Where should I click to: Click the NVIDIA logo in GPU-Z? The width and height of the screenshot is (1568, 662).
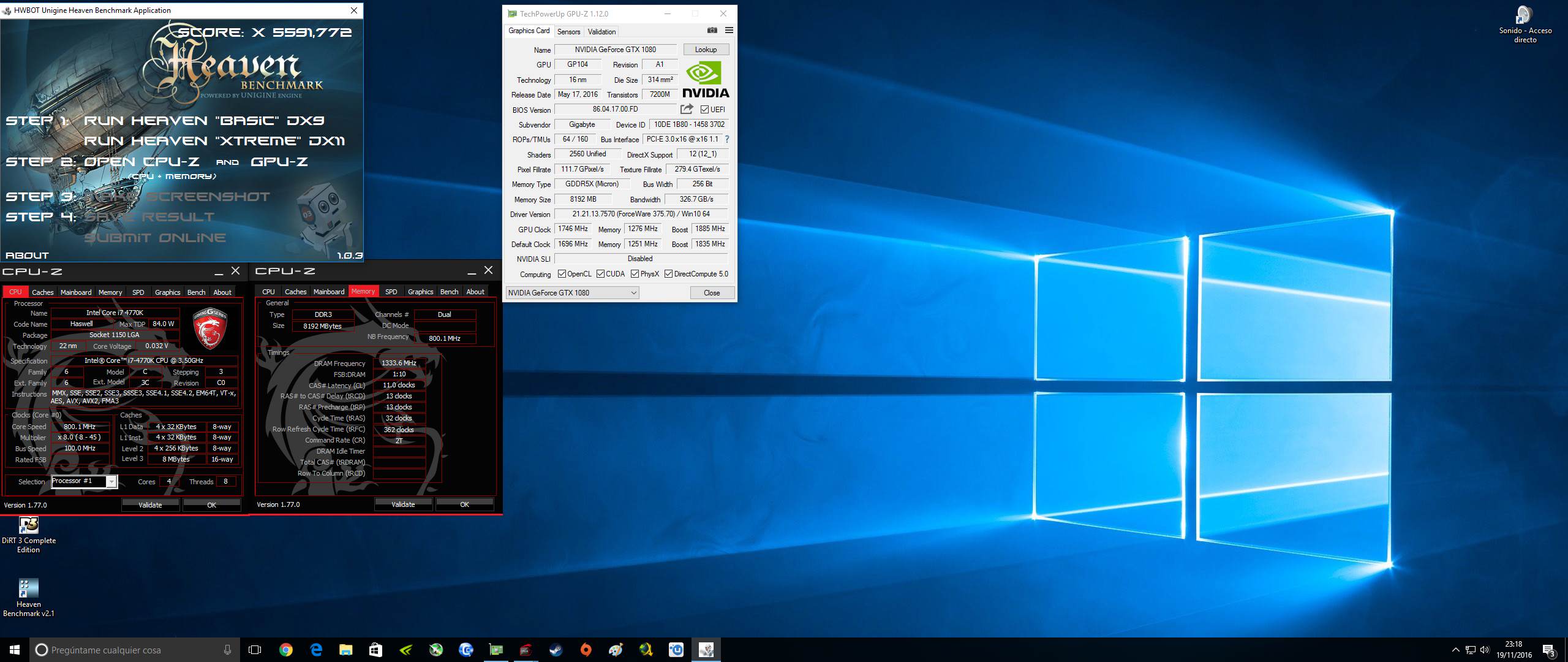click(x=705, y=80)
